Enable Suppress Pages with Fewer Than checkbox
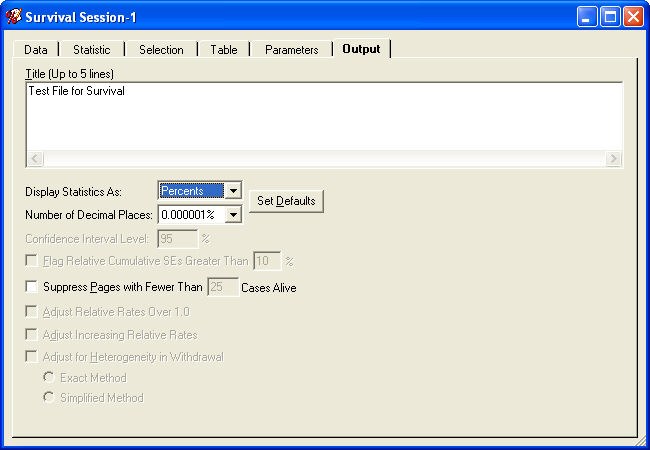 (x=32, y=288)
